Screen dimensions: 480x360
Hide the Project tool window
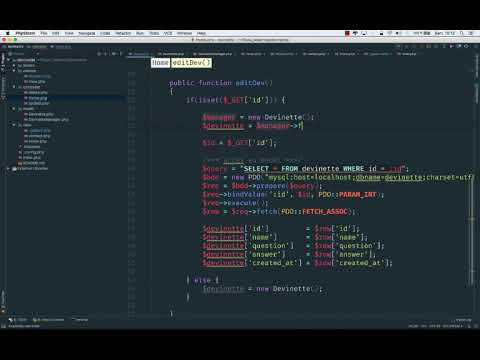click(x=121, y=54)
